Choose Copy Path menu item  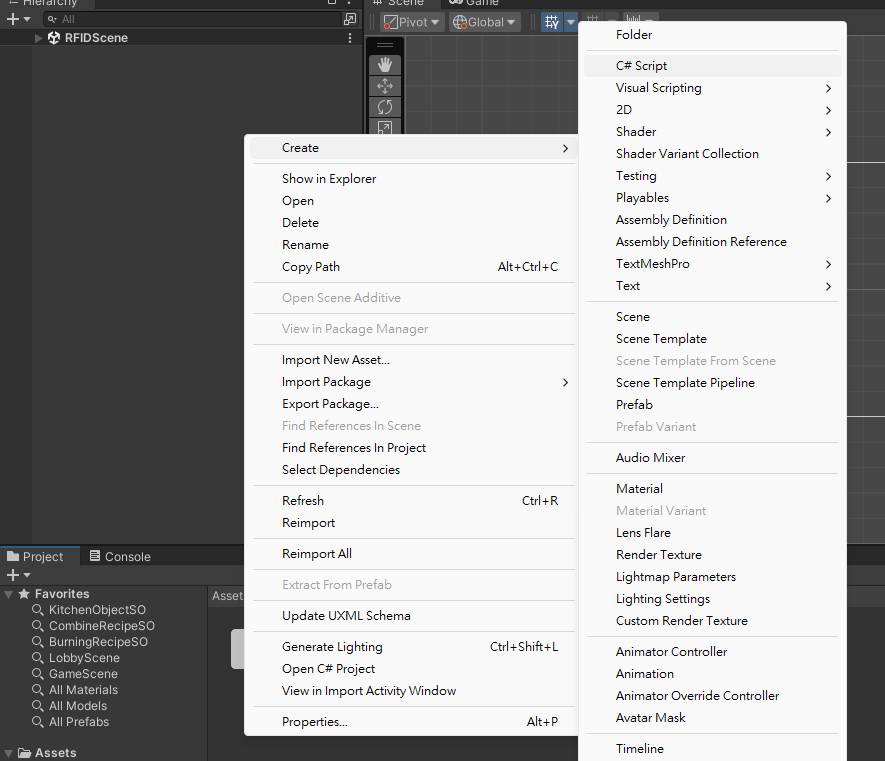click(x=414, y=267)
